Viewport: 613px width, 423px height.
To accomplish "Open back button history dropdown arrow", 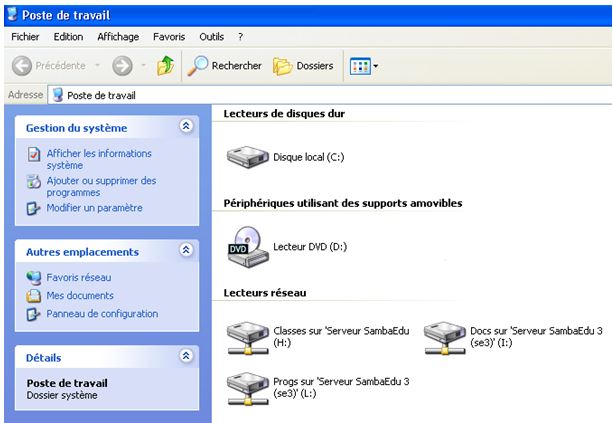I will 97,65.
